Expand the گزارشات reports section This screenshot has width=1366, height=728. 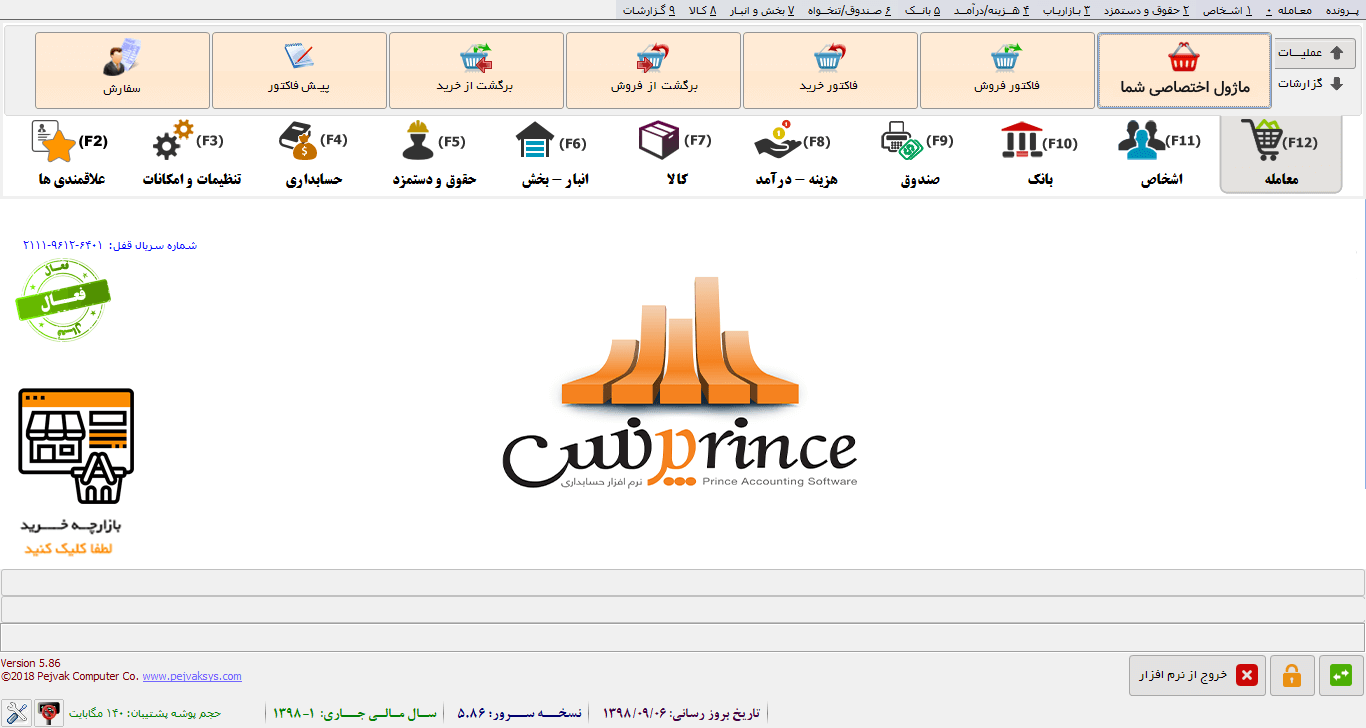click(1314, 84)
